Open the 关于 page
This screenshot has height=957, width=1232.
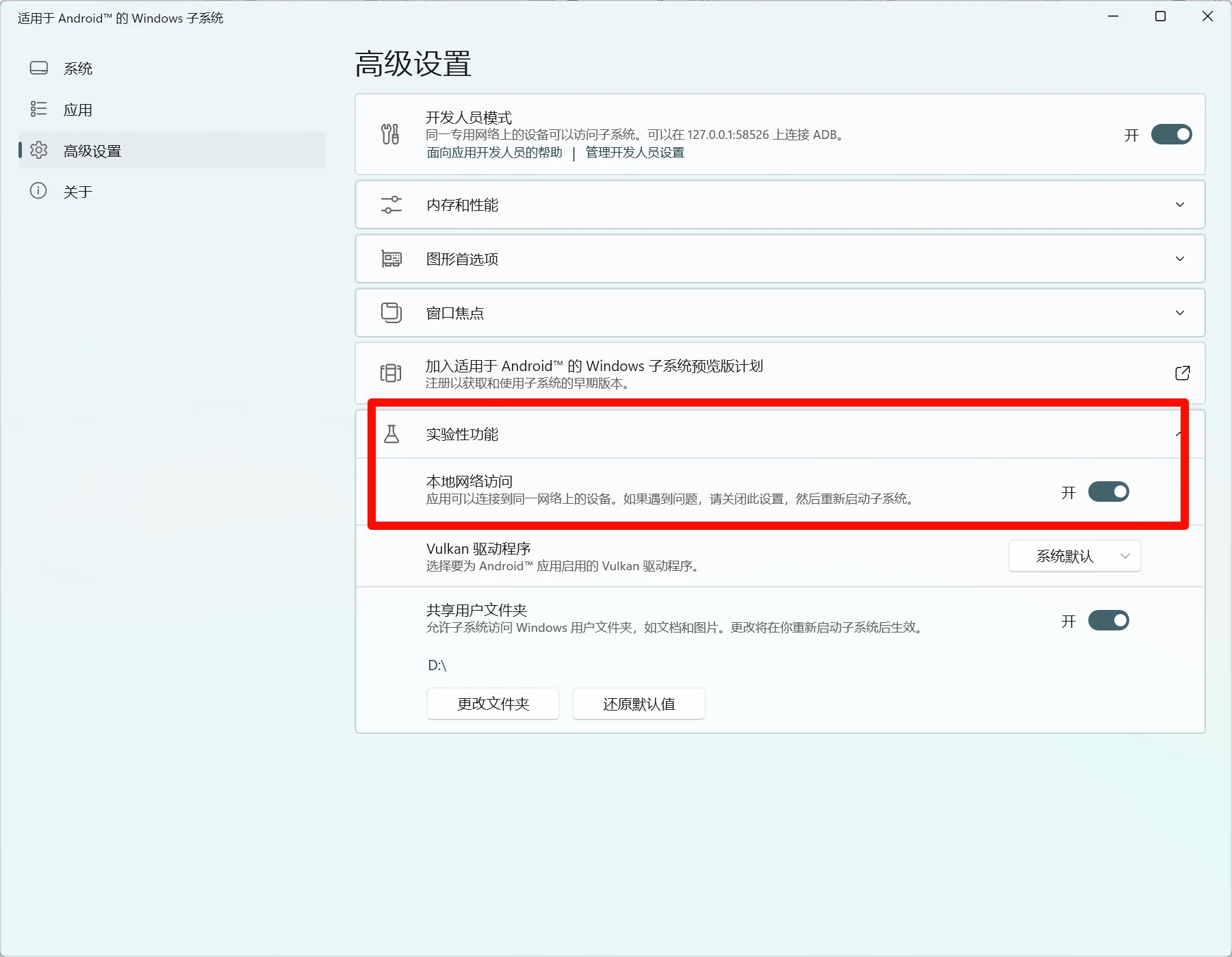coord(172,192)
